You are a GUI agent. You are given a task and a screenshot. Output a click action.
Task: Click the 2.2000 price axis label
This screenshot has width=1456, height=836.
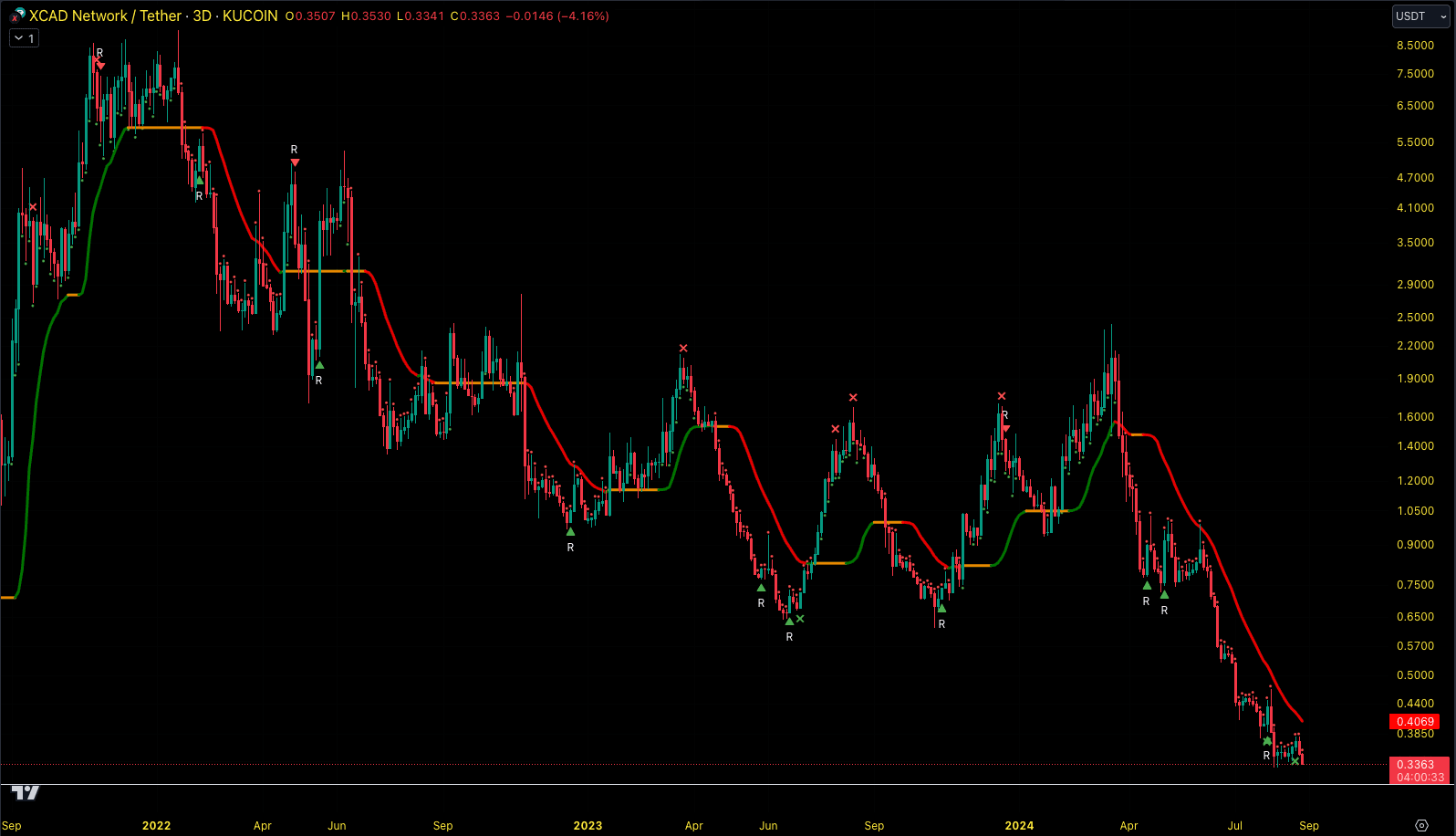coord(1415,346)
